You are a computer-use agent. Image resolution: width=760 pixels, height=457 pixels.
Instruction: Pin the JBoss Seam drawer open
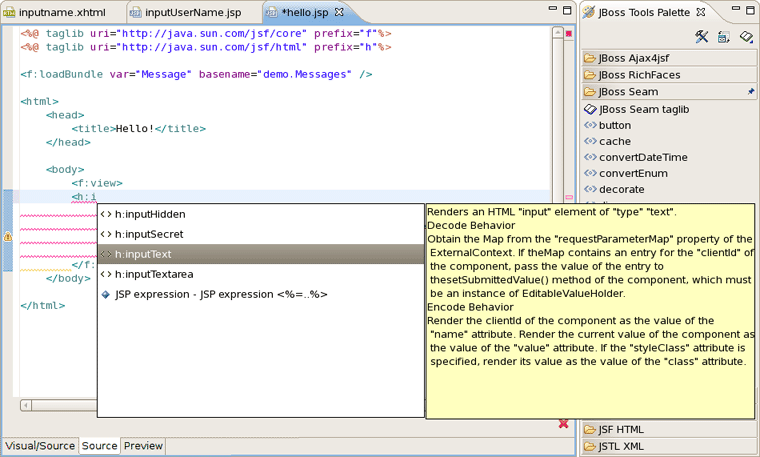point(750,92)
